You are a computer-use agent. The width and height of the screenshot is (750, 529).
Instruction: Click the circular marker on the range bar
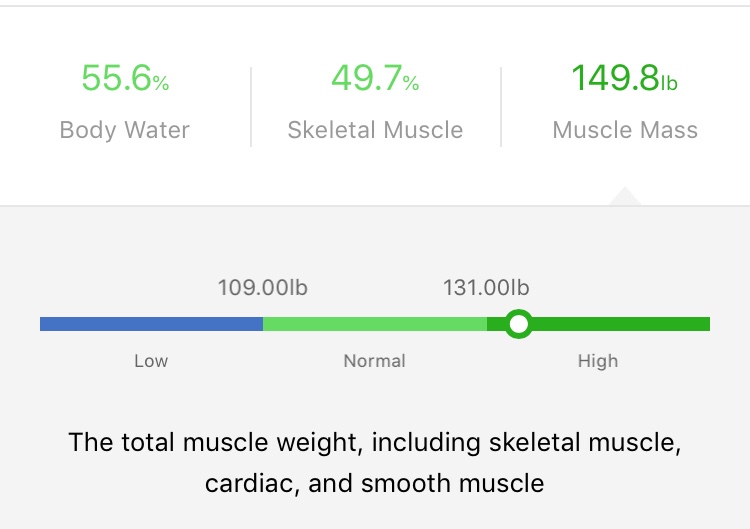tap(518, 324)
